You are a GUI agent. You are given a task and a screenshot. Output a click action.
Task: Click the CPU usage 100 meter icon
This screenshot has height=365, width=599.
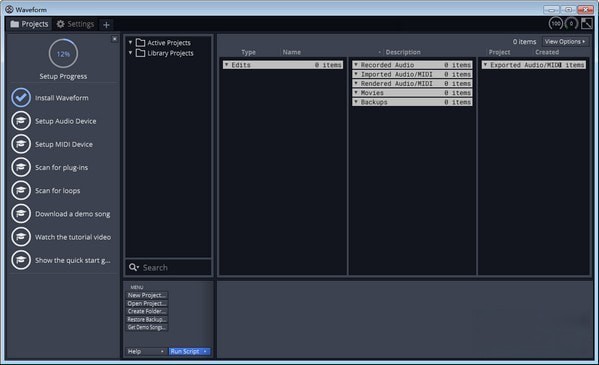(556, 24)
